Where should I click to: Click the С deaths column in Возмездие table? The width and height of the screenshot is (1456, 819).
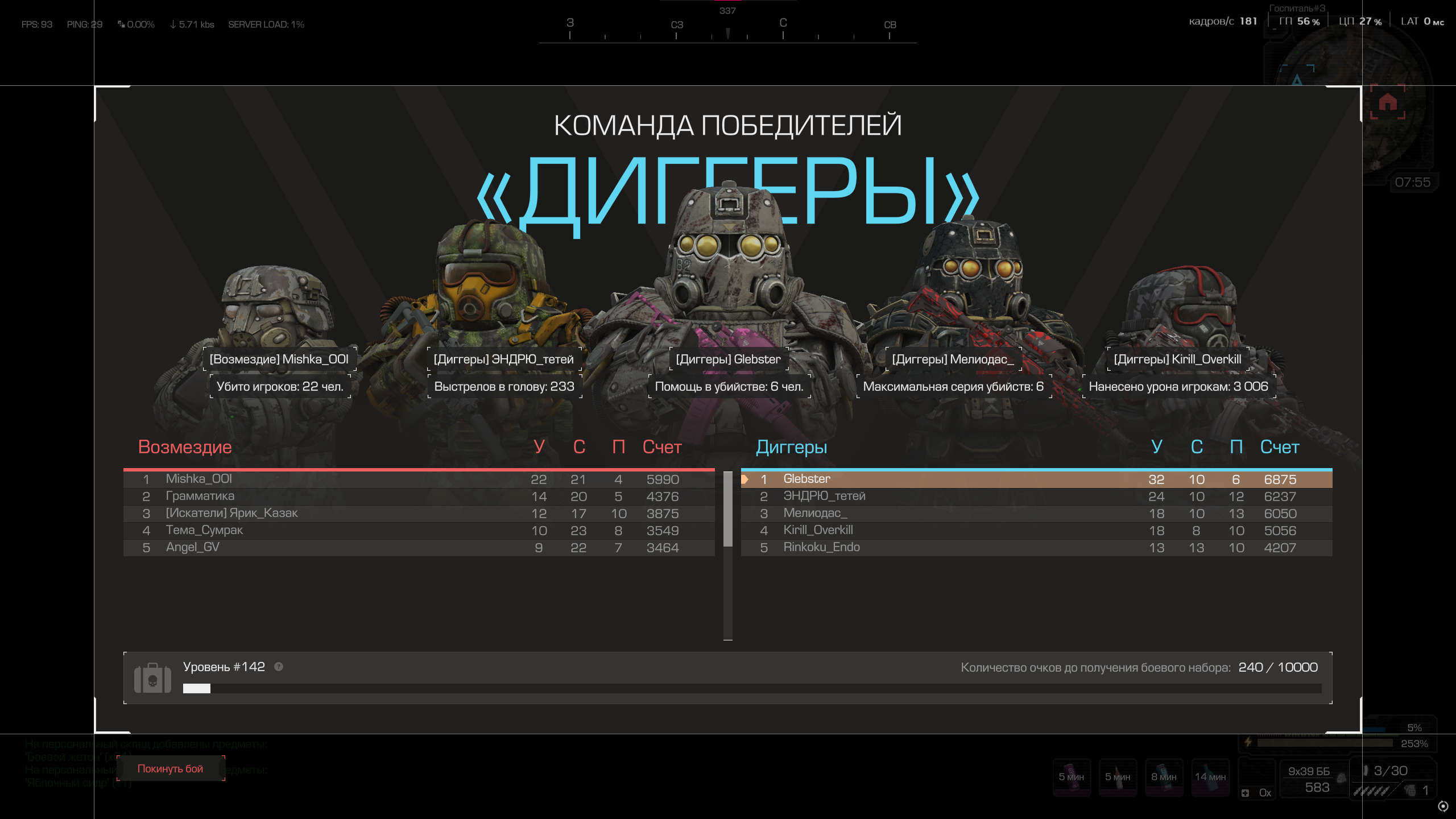[579, 447]
